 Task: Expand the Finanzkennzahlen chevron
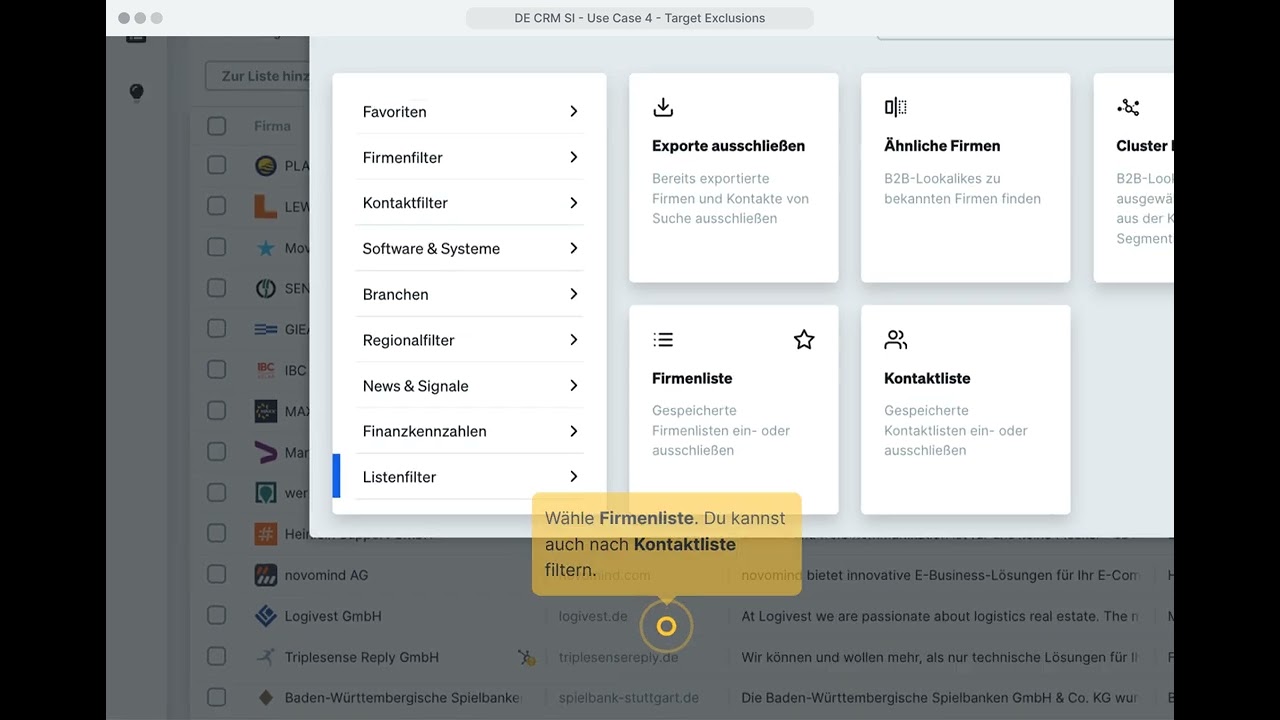click(574, 431)
